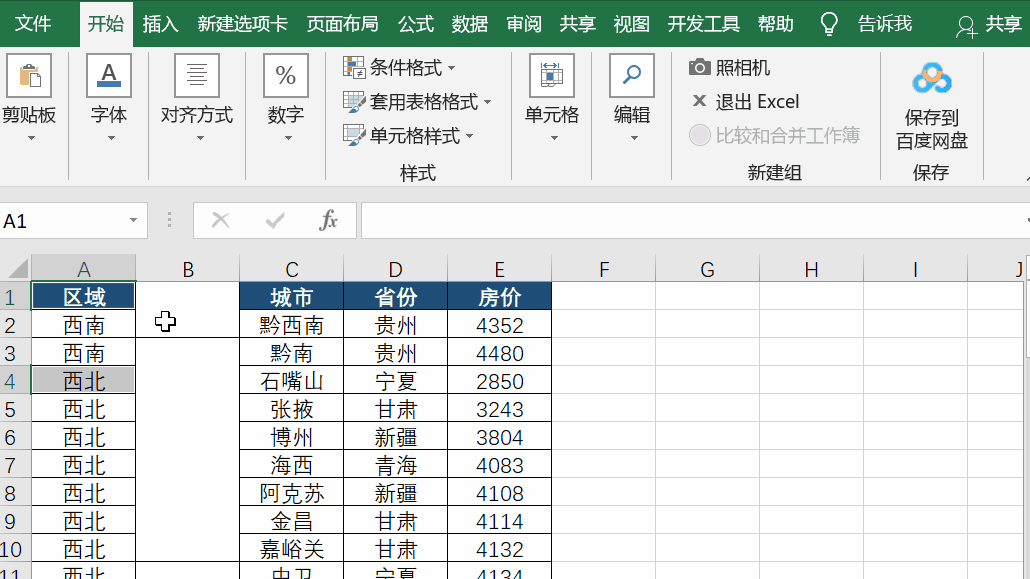Click the 保存到百度网盘 label
This screenshot has height=579, width=1030.
[931, 129]
